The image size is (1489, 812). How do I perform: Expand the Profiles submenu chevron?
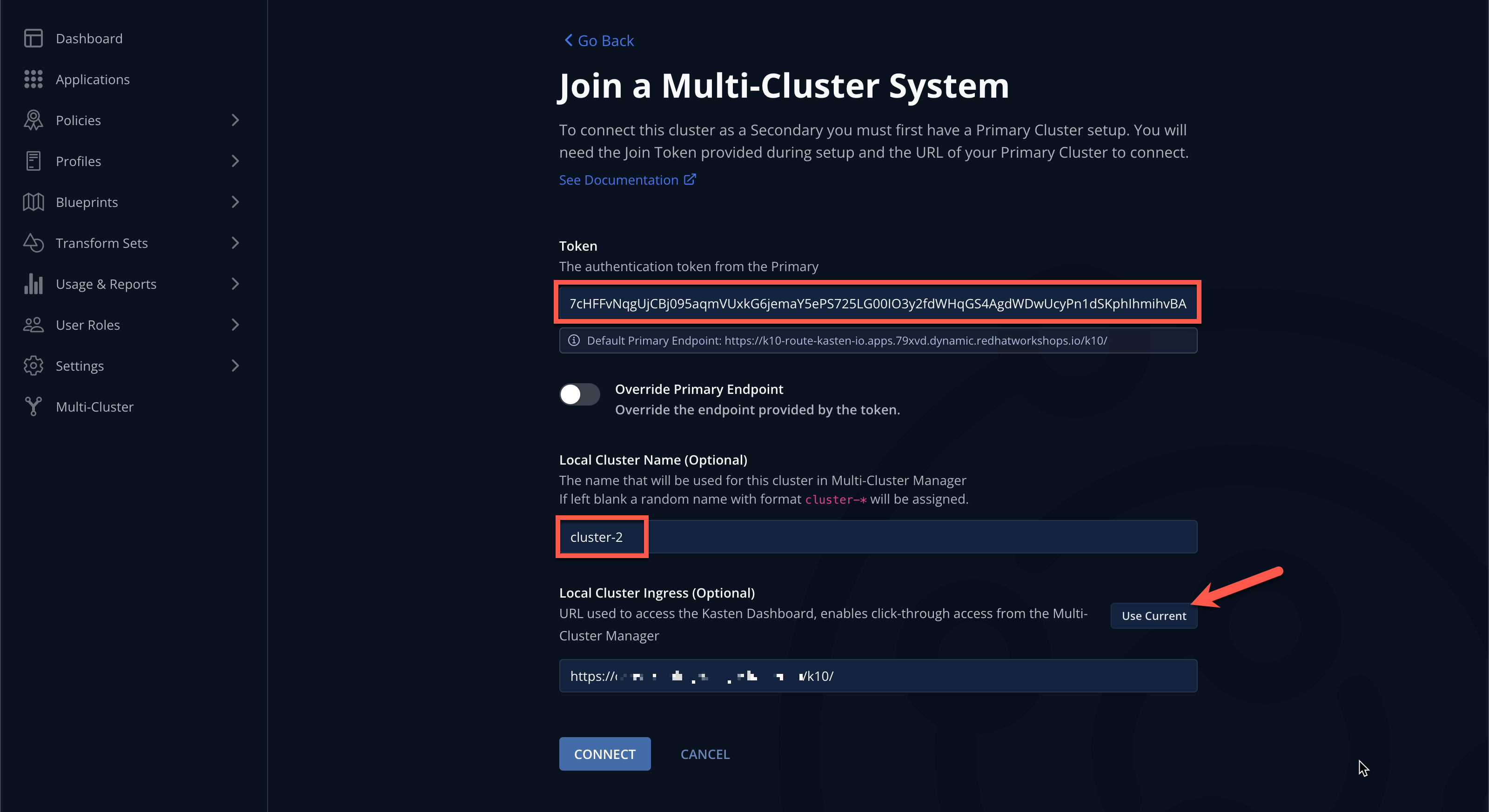[x=235, y=161]
